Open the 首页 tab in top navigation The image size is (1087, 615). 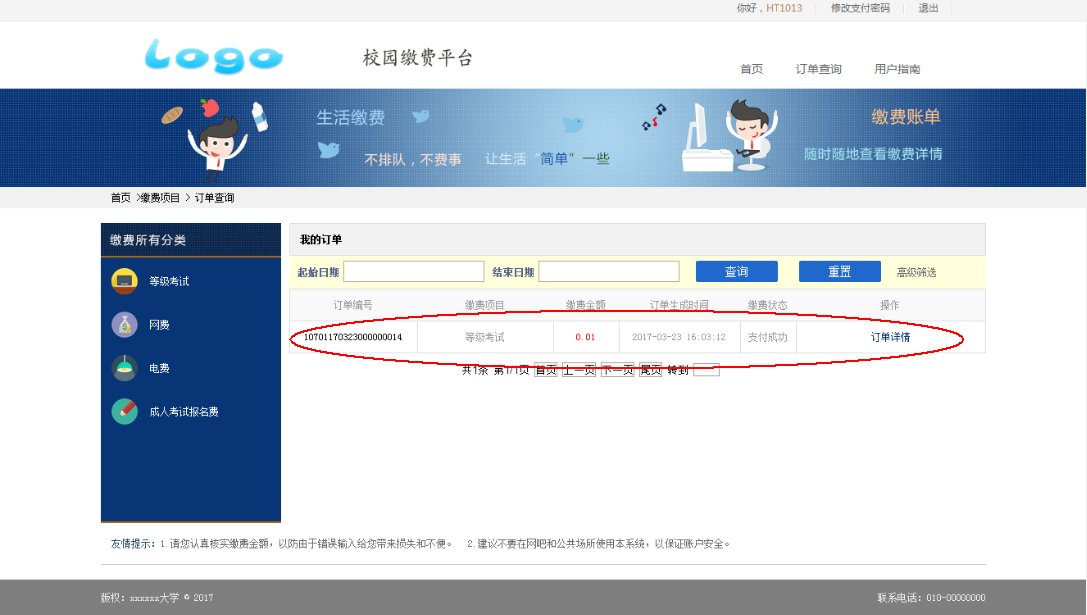(x=751, y=69)
